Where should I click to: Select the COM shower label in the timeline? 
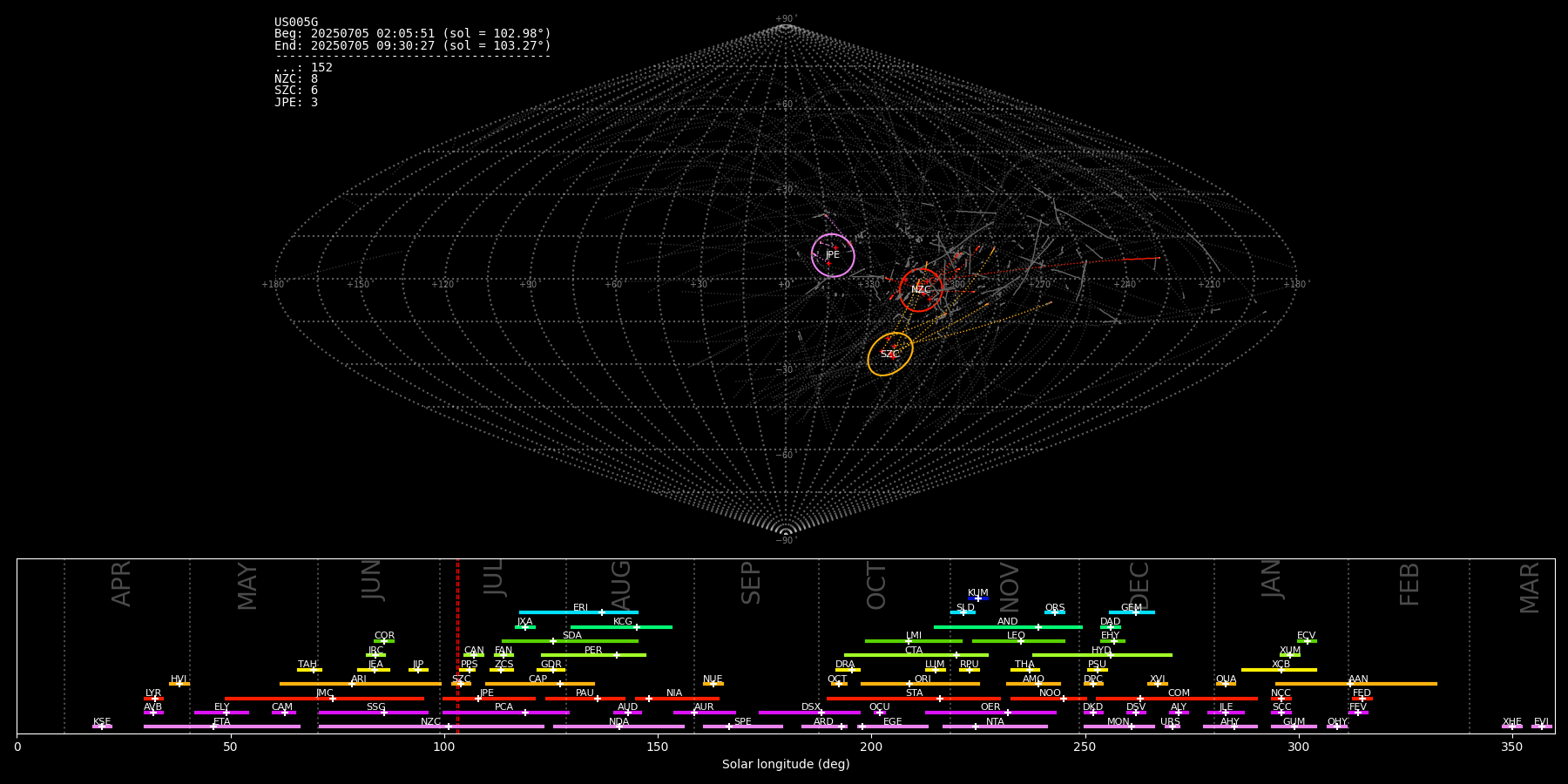(x=1179, y=693)
